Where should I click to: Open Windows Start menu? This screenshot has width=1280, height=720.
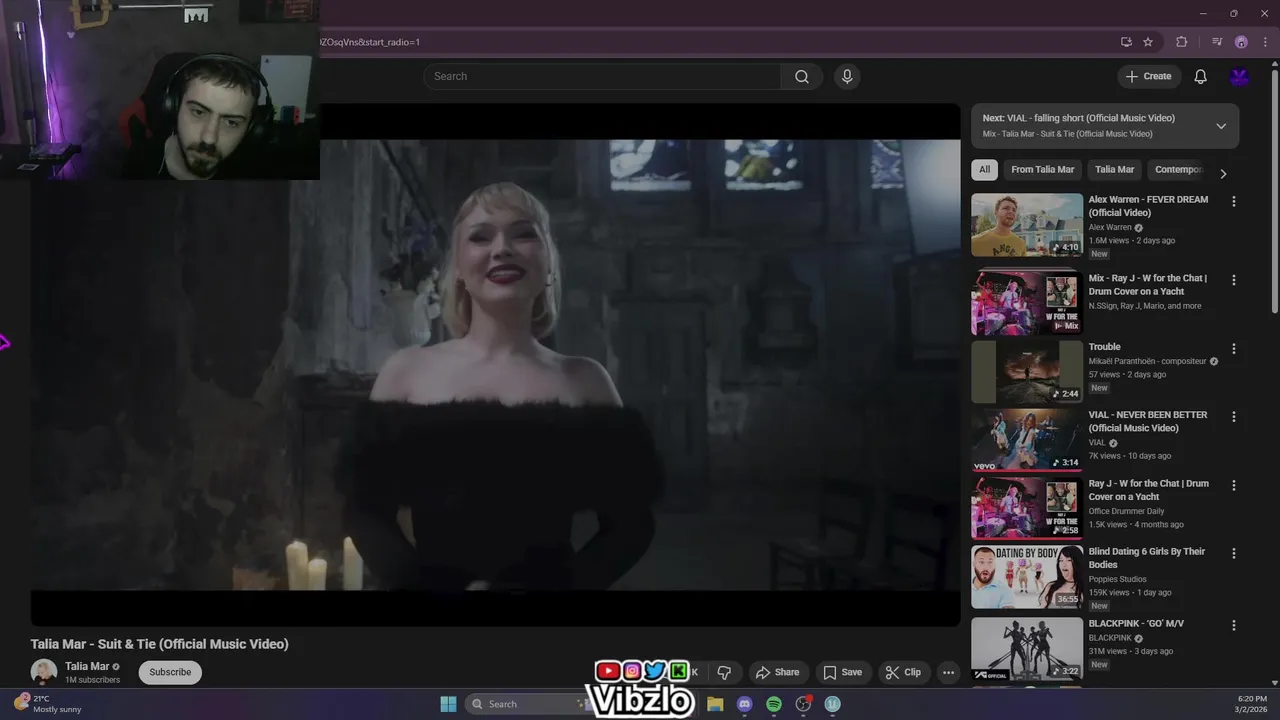click(448, 704)
